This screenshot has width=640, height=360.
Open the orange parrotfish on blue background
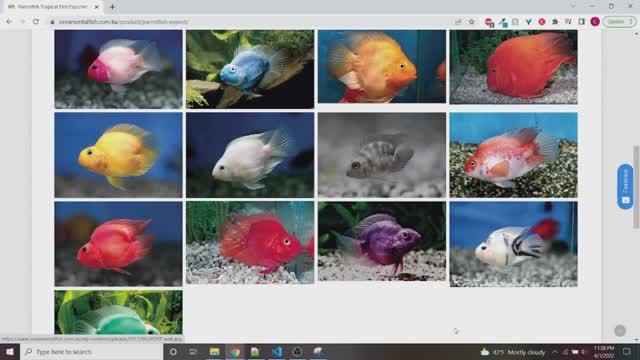coord(382,67)
